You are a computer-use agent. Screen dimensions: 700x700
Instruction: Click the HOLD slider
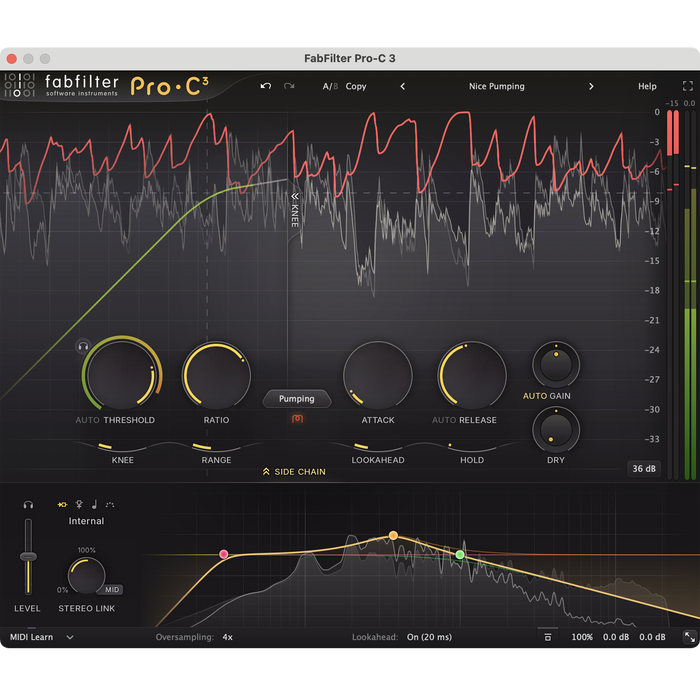472,447
